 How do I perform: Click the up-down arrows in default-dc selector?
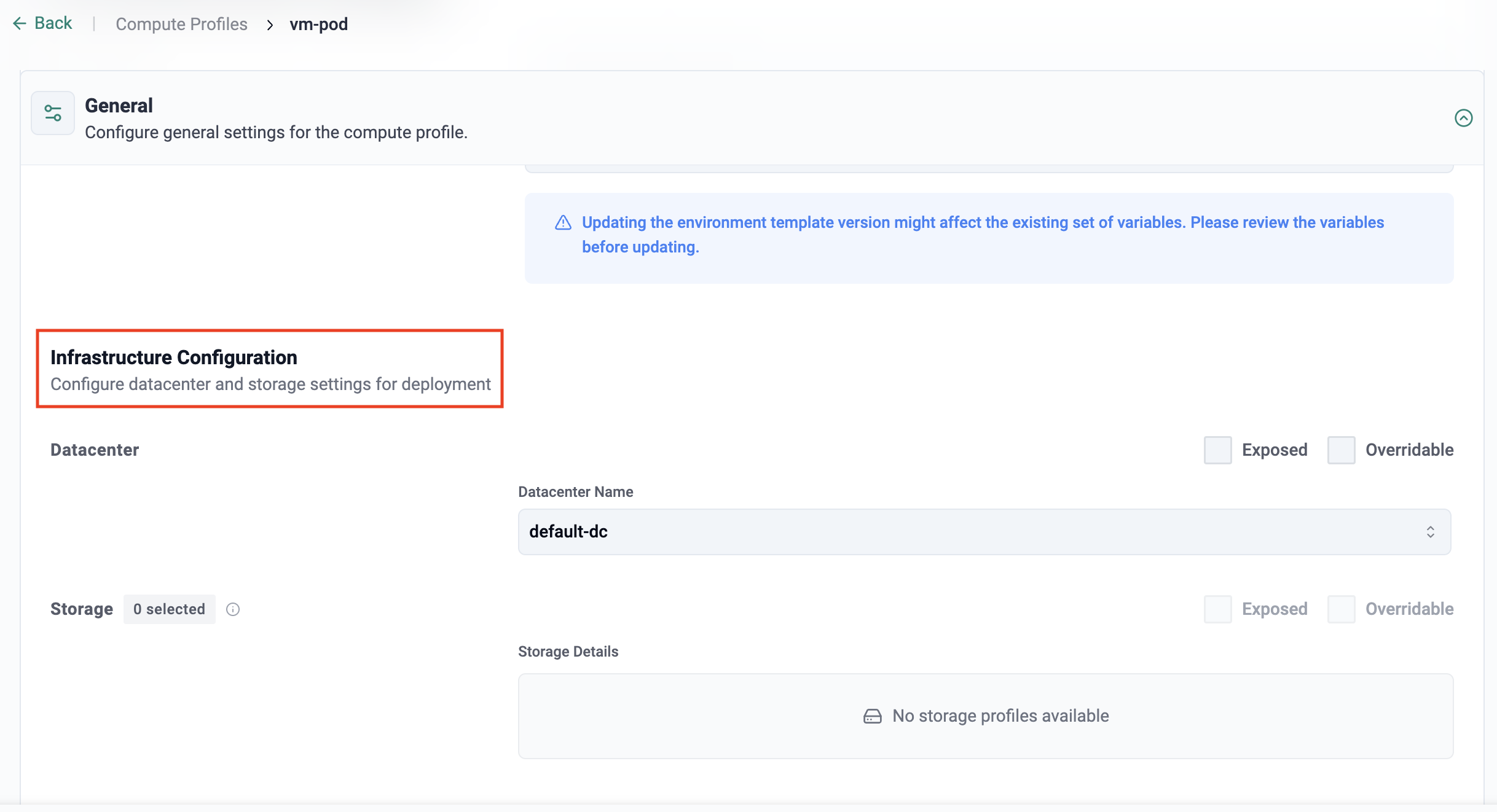(x=1431, y=532)
